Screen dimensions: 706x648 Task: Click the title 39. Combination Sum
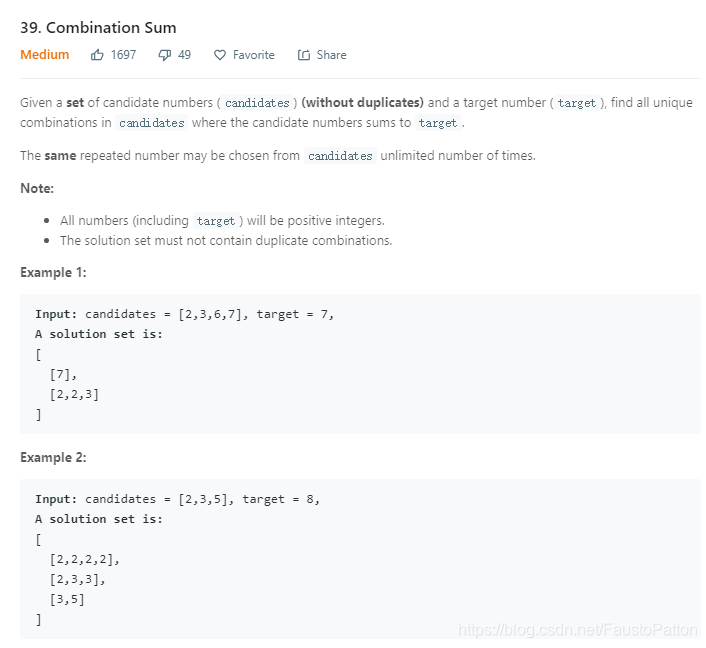point(98,27)
